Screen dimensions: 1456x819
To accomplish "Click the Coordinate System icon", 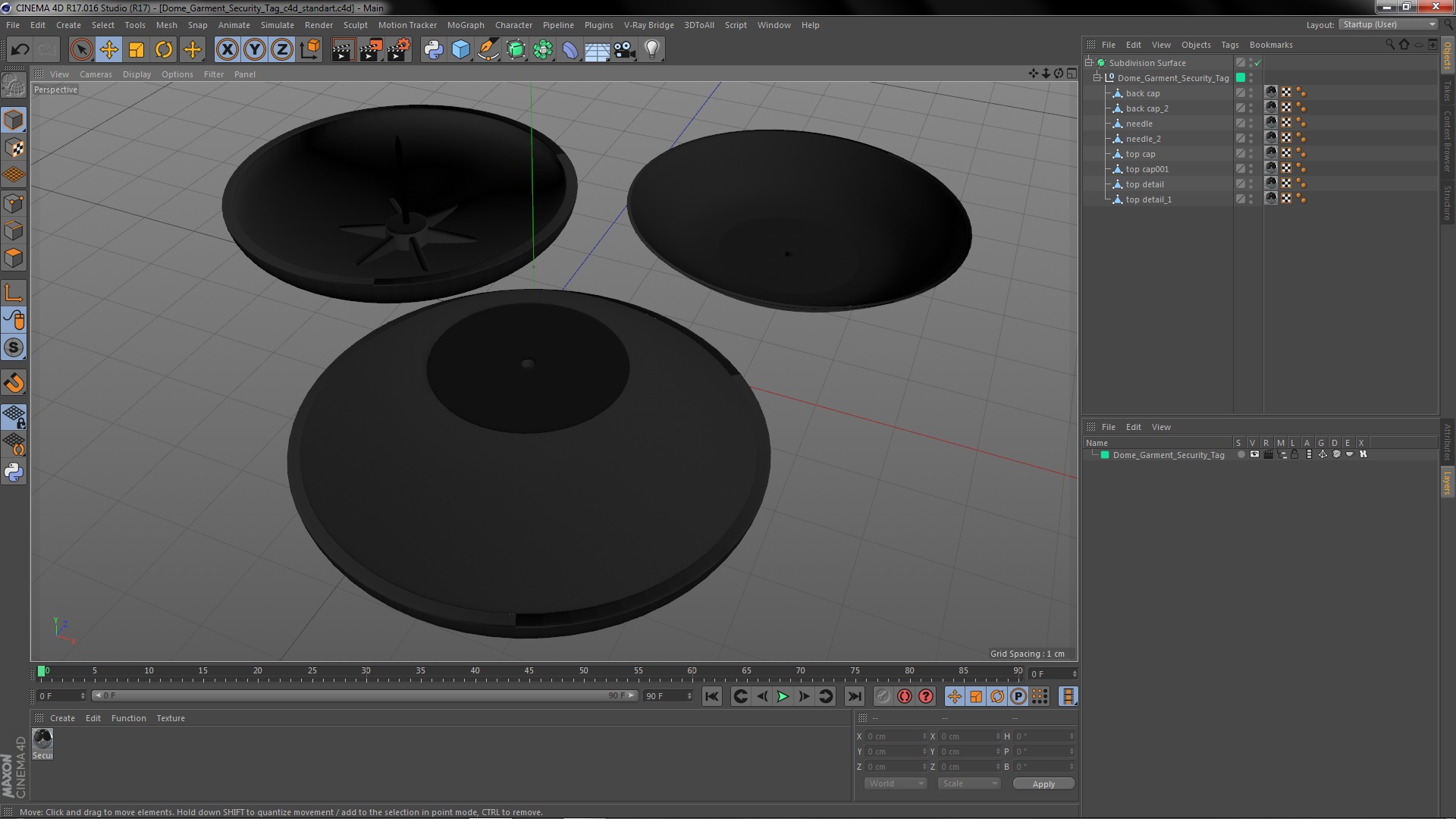I will (x=309, y=50).
